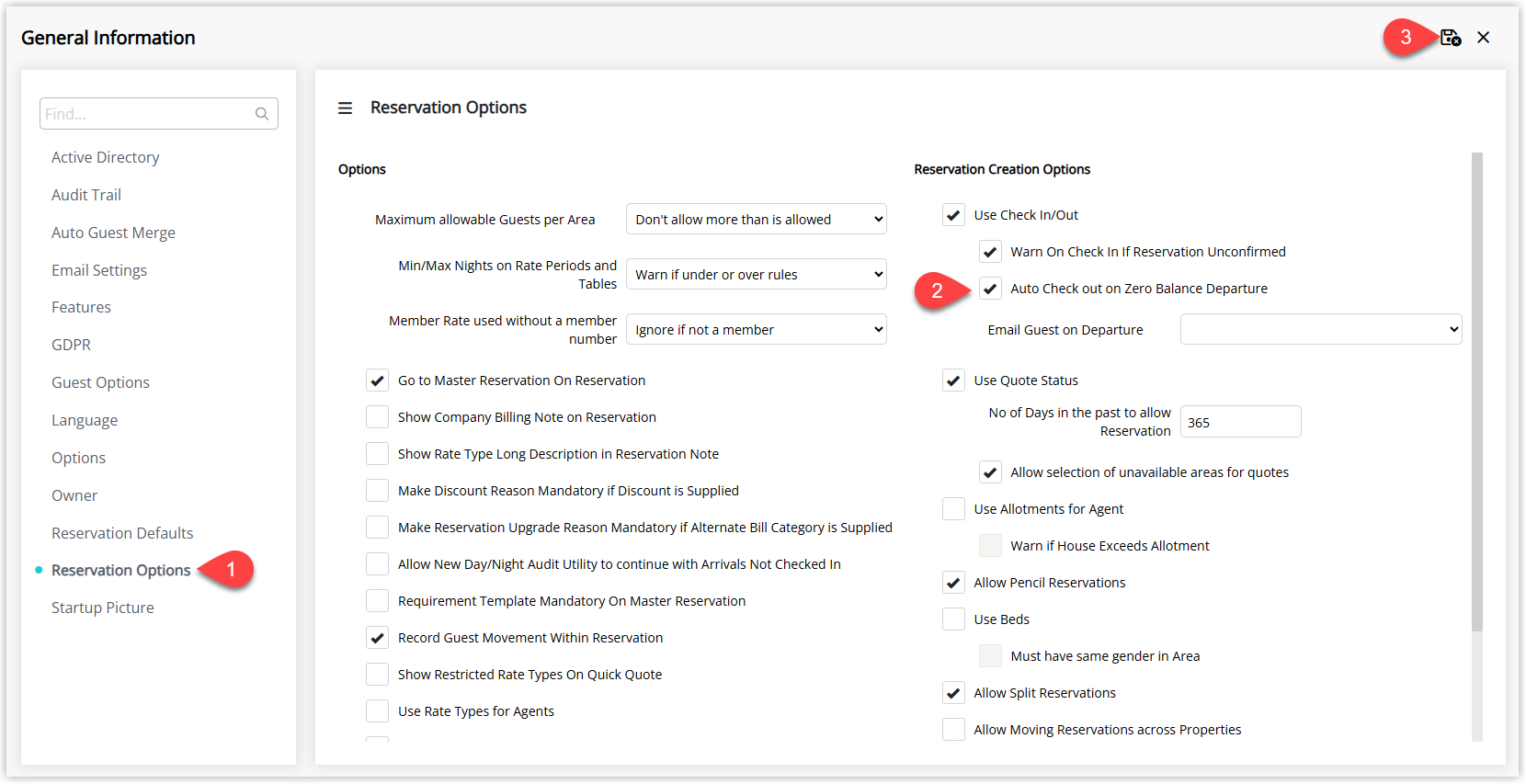The width and height of the screenshot is (1526, 784).
Task: Edit No of Days in the past field
Action: click(x=1240, y=422)
